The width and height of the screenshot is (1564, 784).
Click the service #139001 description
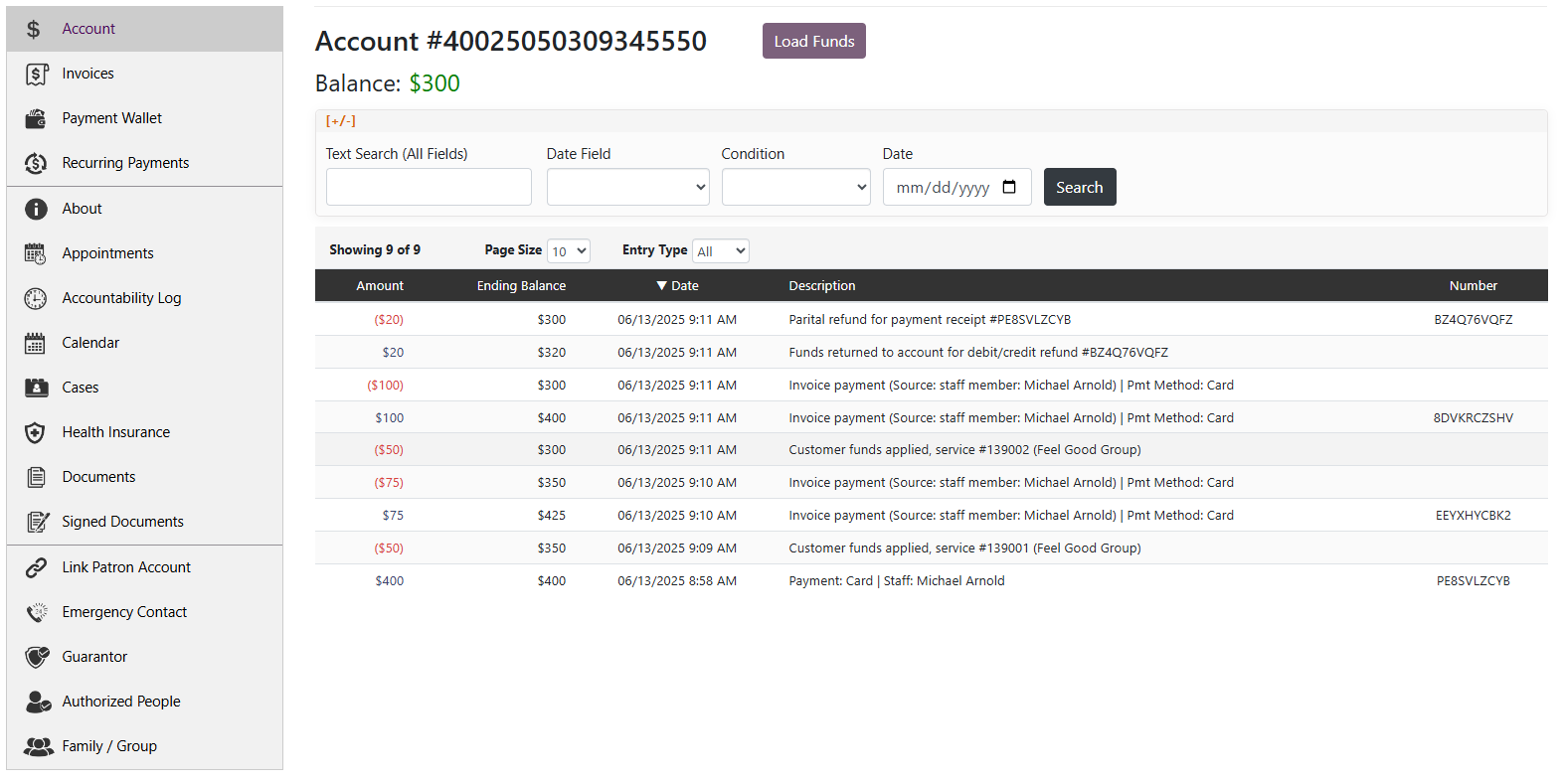964,549
